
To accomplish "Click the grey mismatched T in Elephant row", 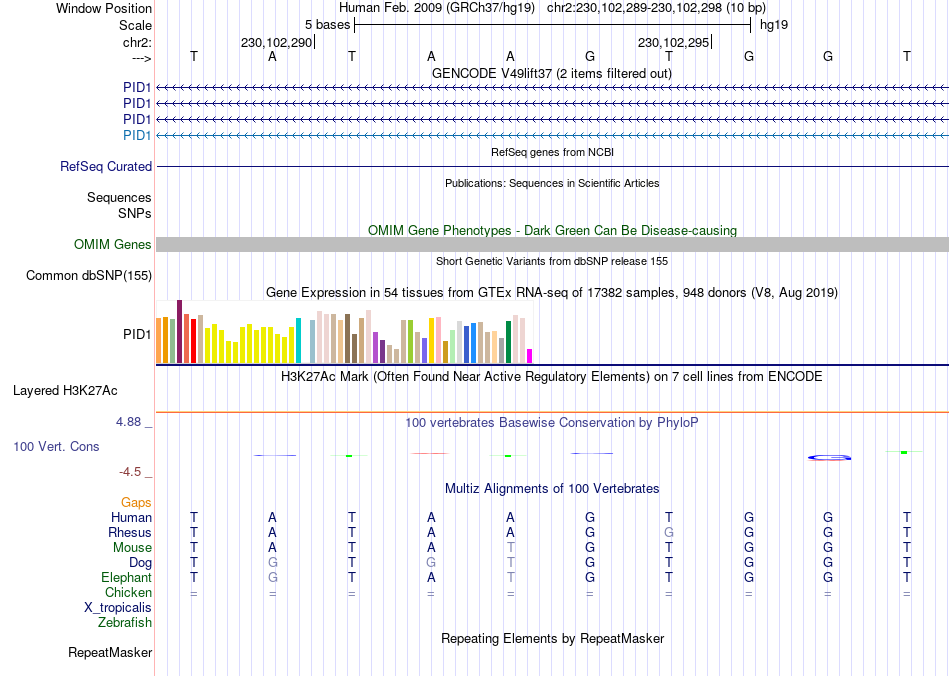I will pyautogui.click(x=511, y=577).
